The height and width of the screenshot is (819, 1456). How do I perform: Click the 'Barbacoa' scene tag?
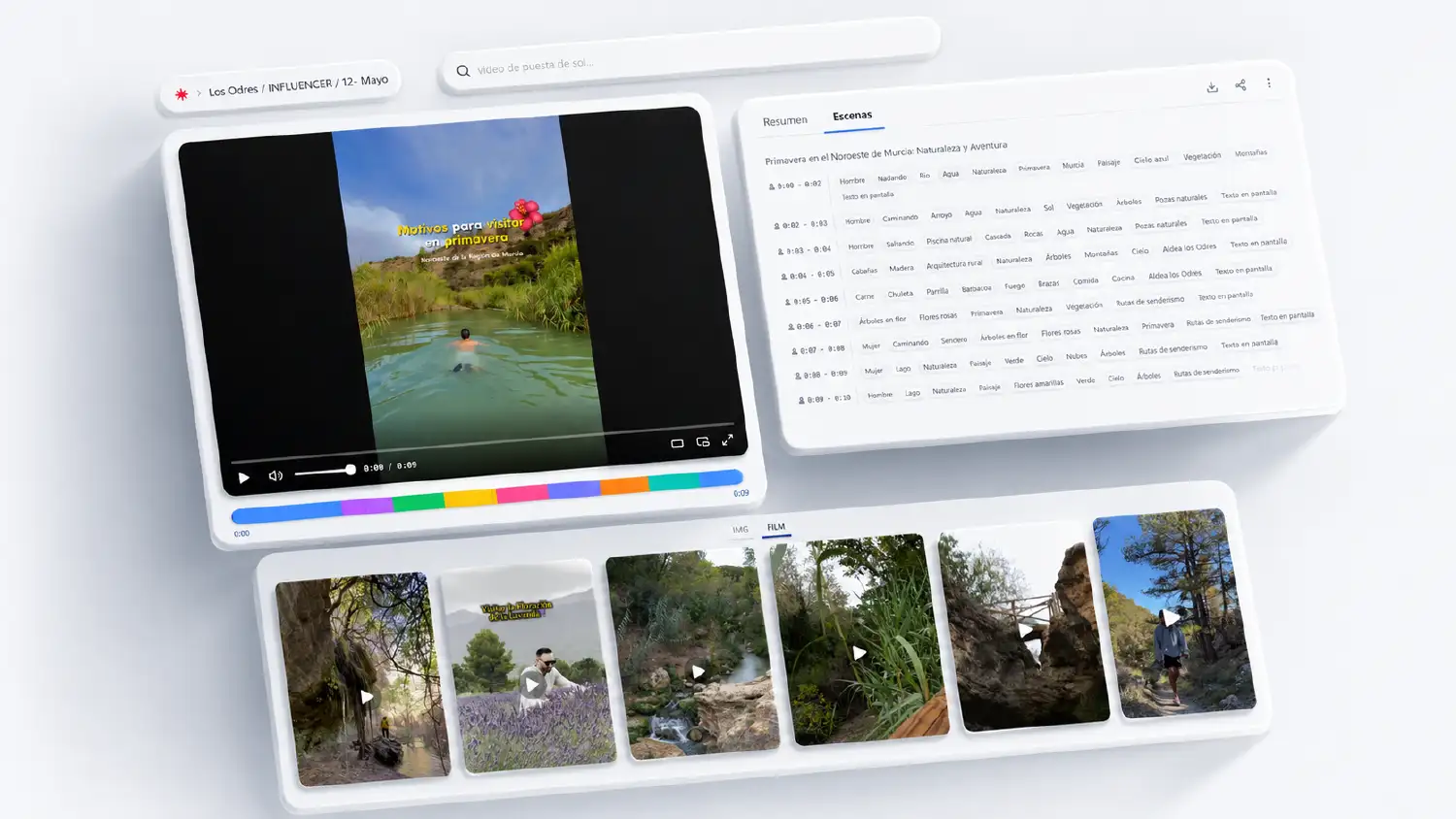[976, 288]
